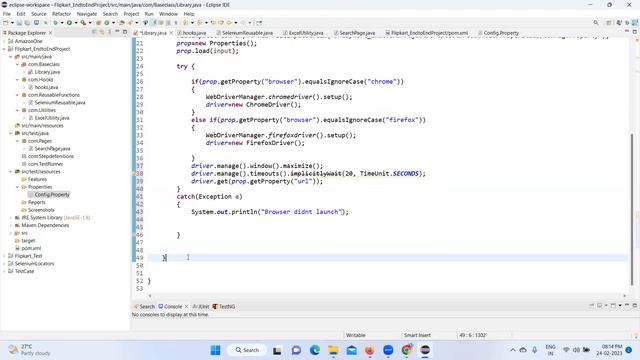The height and width of the screenshot is (360, 640).
Task: Click the green Run launch icon
Action: [69, 23]
